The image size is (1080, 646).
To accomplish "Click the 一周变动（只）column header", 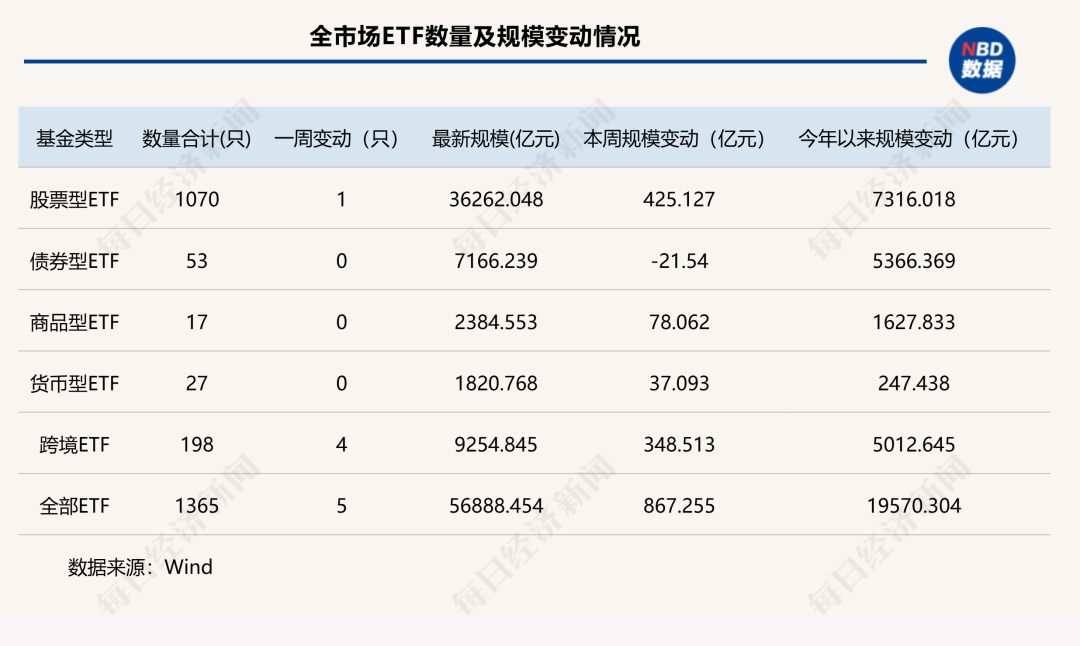I will 337,139.
